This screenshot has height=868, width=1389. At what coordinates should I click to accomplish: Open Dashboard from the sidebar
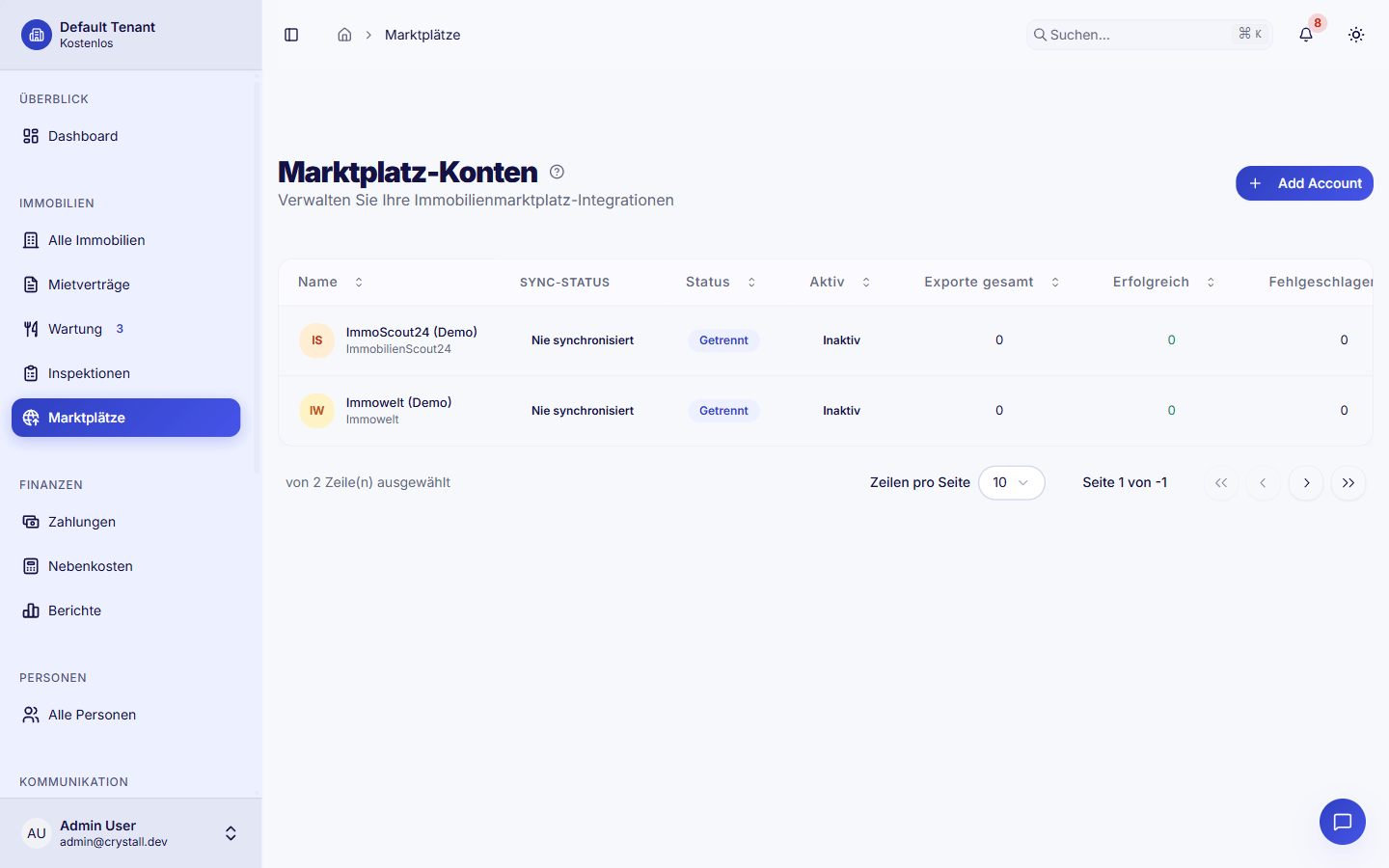point(125,136)
